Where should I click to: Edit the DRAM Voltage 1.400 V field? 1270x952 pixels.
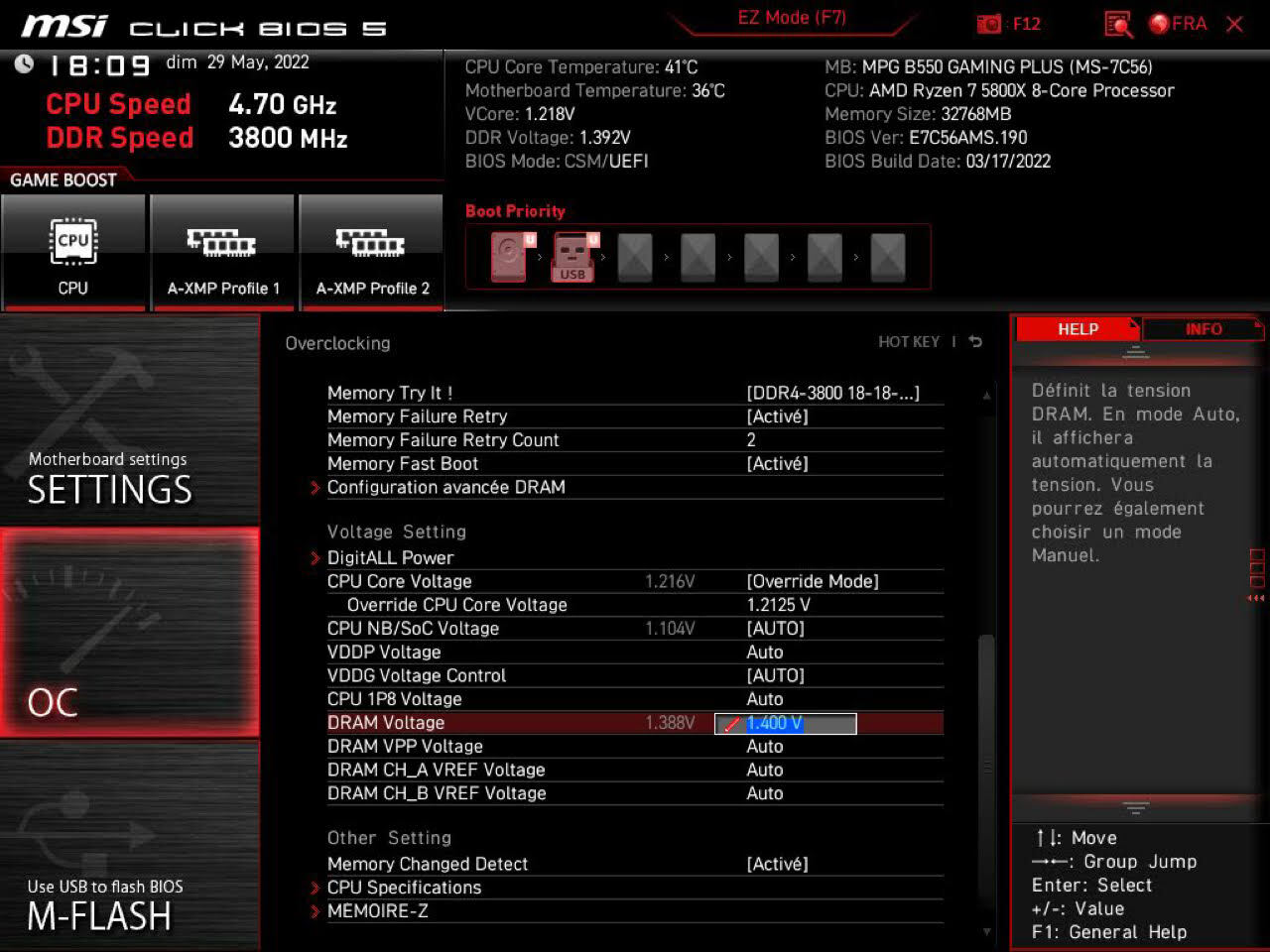click(786, 723)
